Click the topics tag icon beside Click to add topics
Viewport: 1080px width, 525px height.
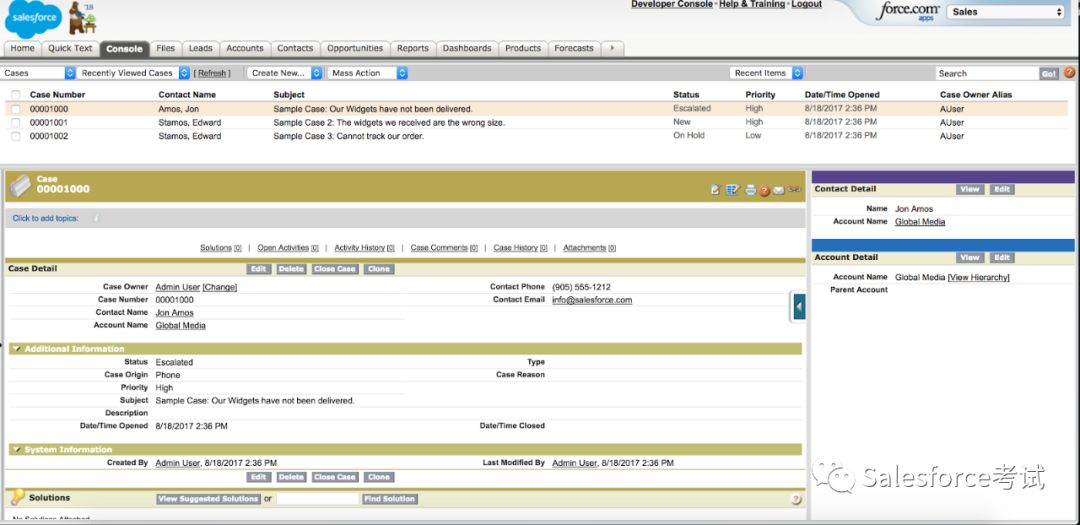pos(96,218)
